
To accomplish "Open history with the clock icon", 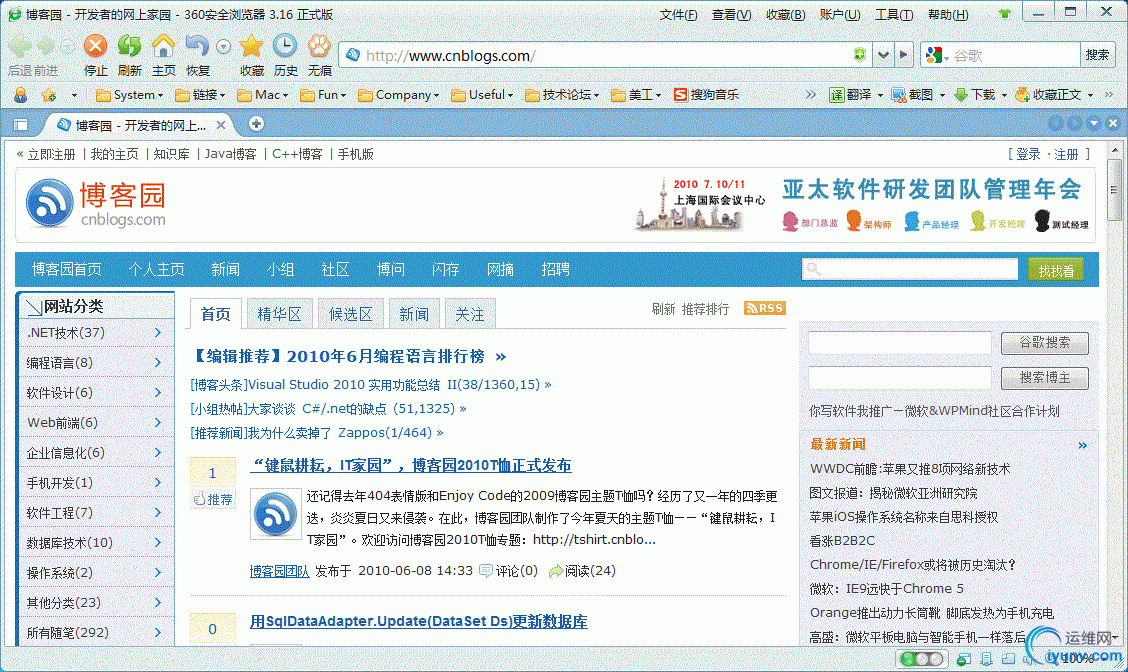I will (x=285, y=46).
